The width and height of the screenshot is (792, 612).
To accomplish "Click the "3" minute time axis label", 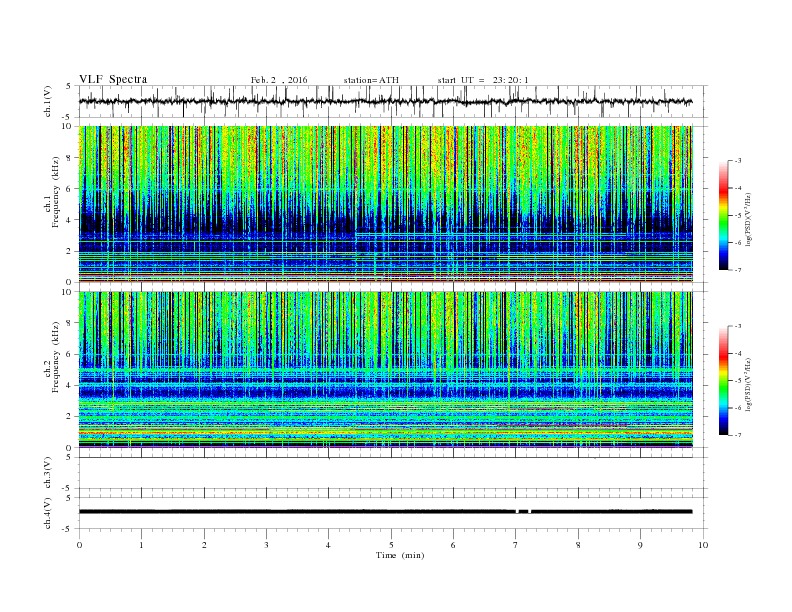I will pyautogui.click(x=266, y=545).
